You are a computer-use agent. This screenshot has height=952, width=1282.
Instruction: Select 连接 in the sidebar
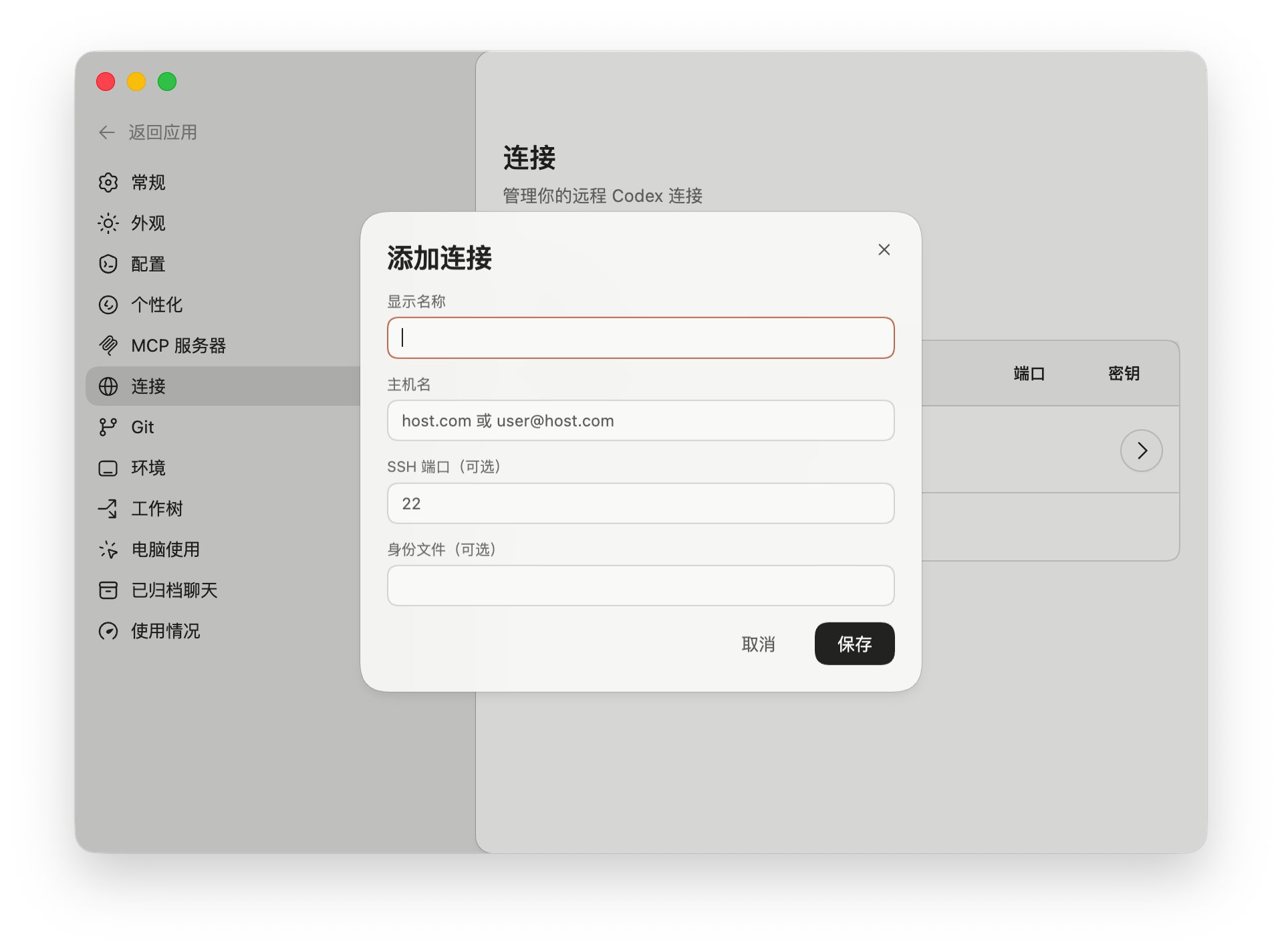click(x=148, y=386)
